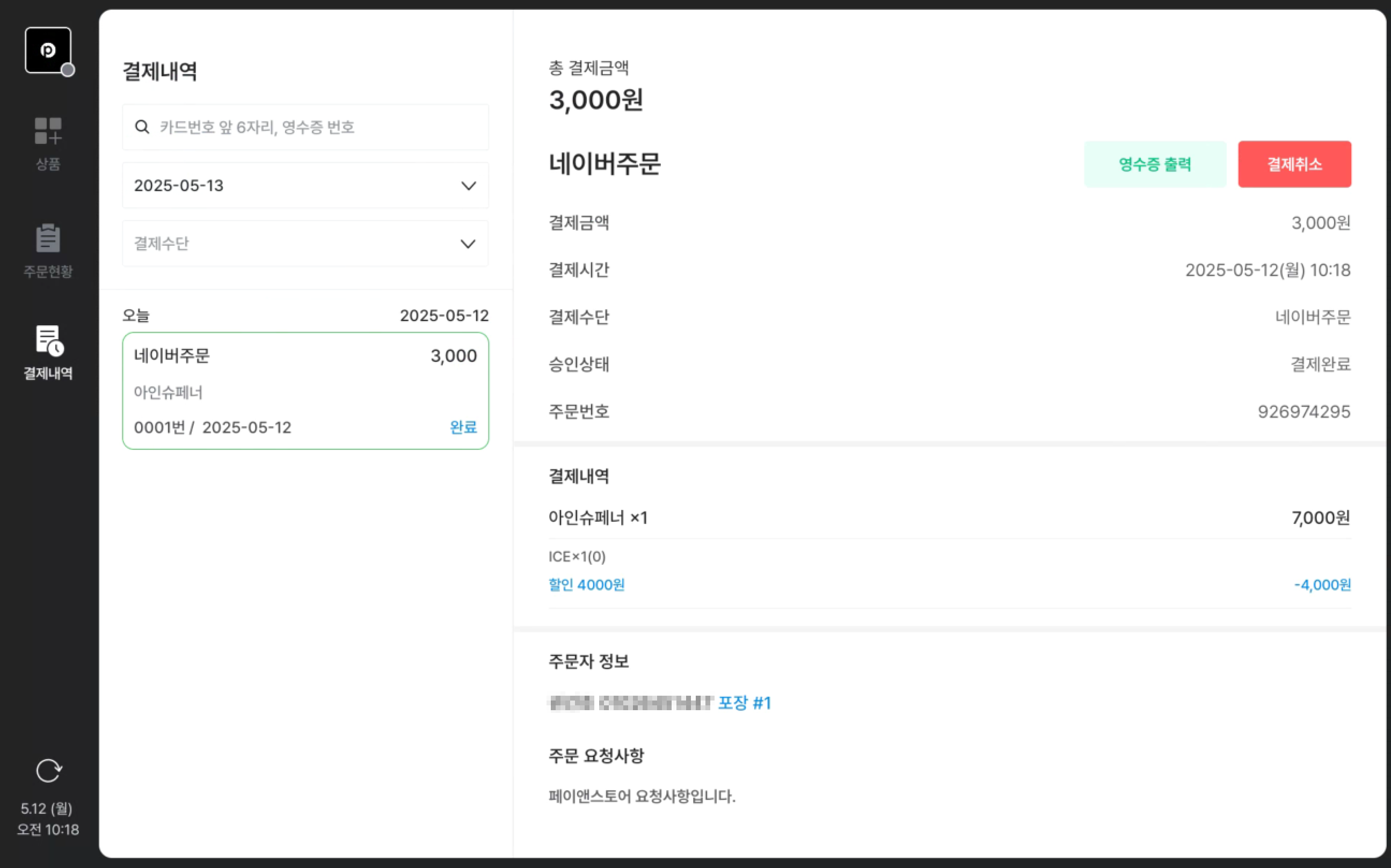Click the 포장 #1 link

pyautogui.click(x=745, y=703)
